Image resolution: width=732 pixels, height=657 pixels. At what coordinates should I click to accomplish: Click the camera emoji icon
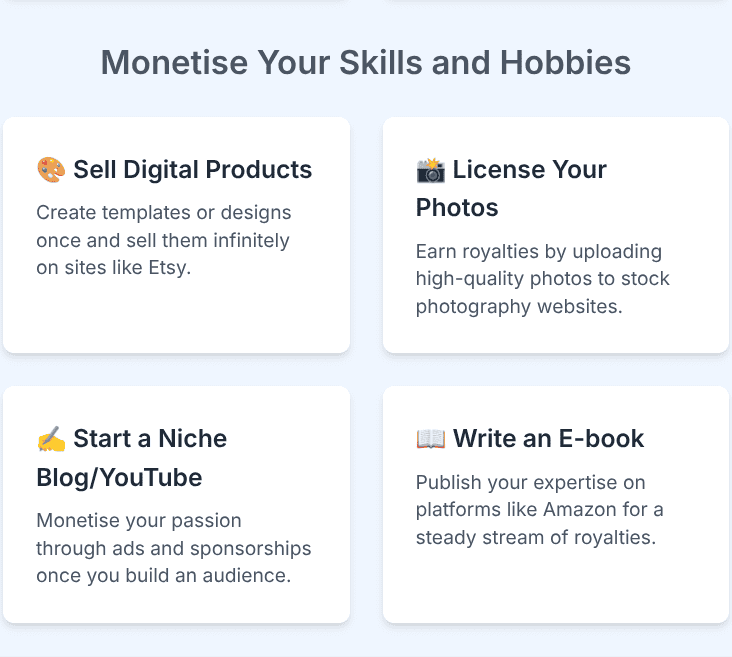[430, 170]
